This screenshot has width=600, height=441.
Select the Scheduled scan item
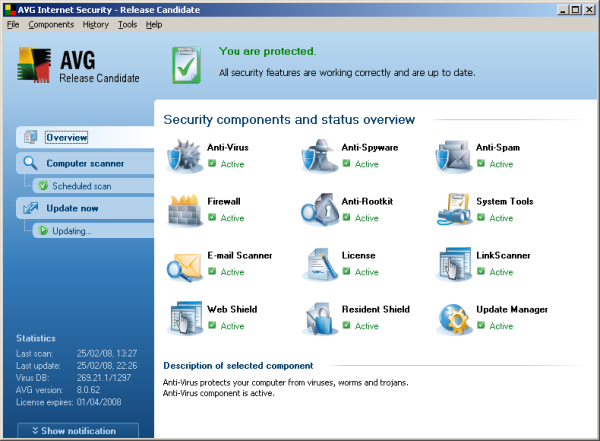[x=93, y=186]
